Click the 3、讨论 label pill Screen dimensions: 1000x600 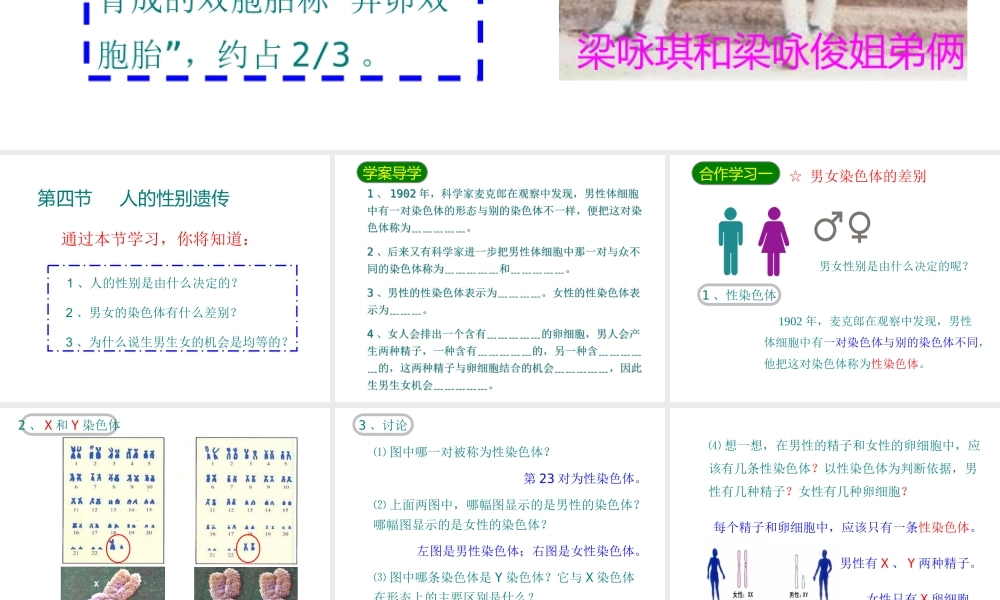click(x=383, y=425)
